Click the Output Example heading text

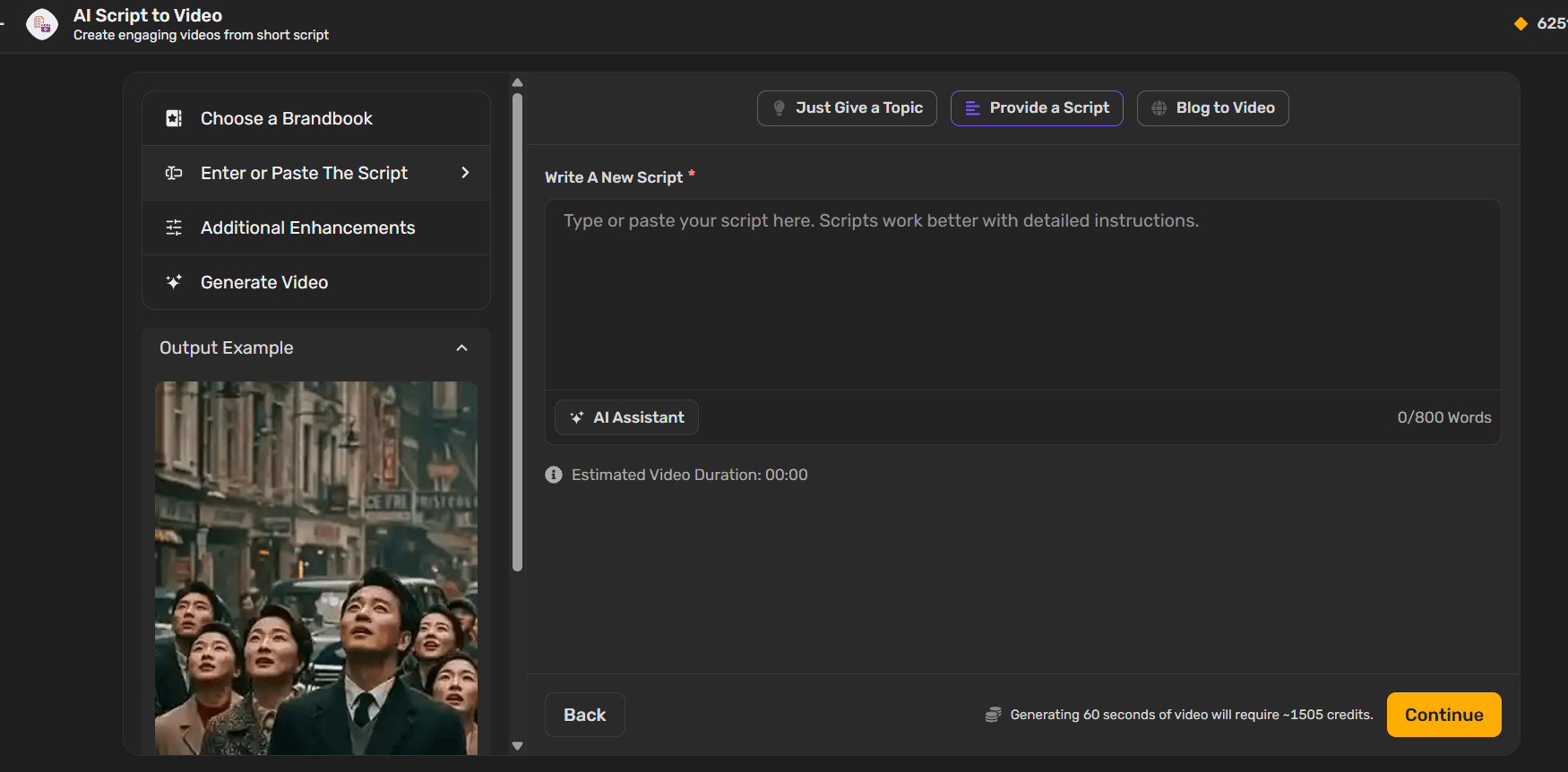(227, 347)
